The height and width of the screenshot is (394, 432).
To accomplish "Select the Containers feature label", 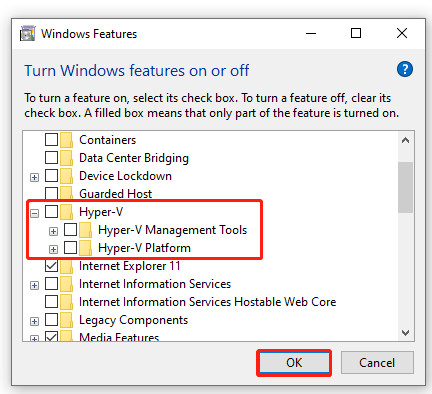I will (x=108, y=140).
